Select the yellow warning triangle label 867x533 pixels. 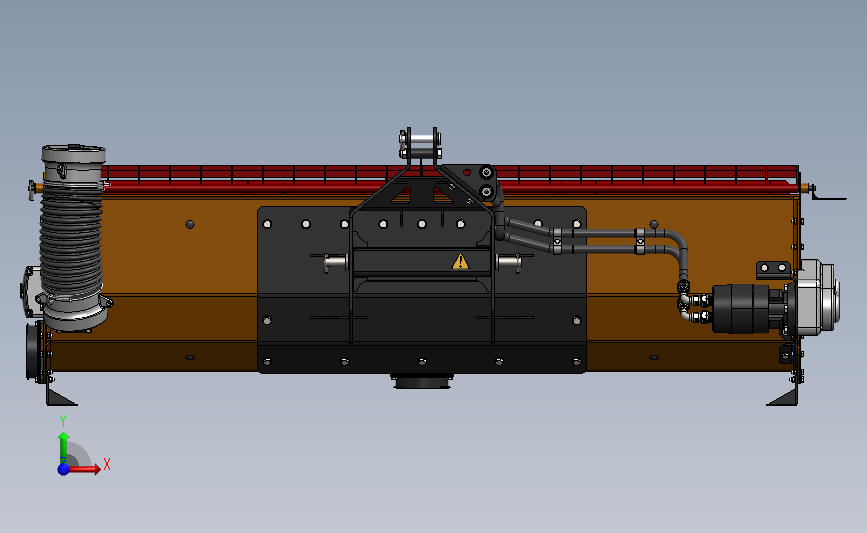tap(460, 262)
